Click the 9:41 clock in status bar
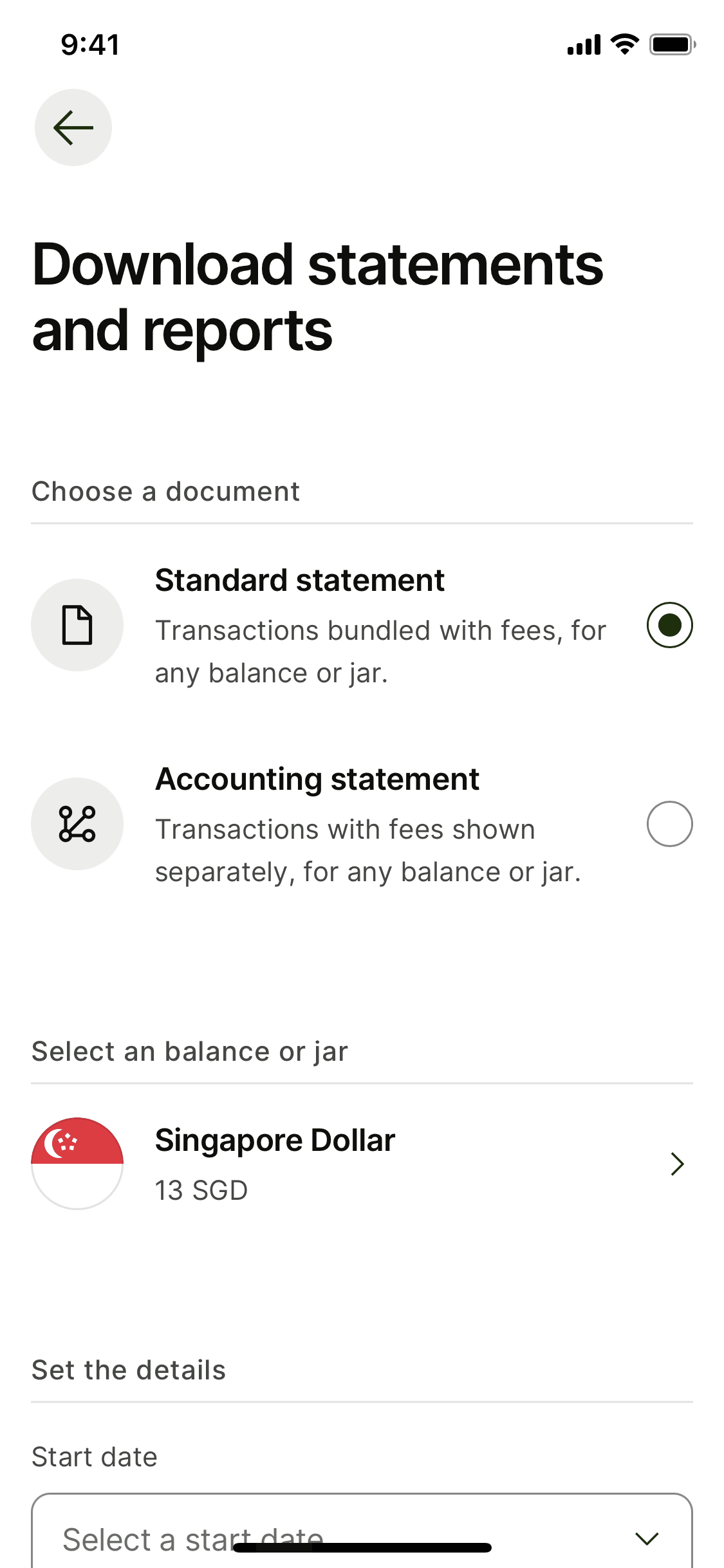The height and width of the screenshot is (1568, 724). click(90, 45)
